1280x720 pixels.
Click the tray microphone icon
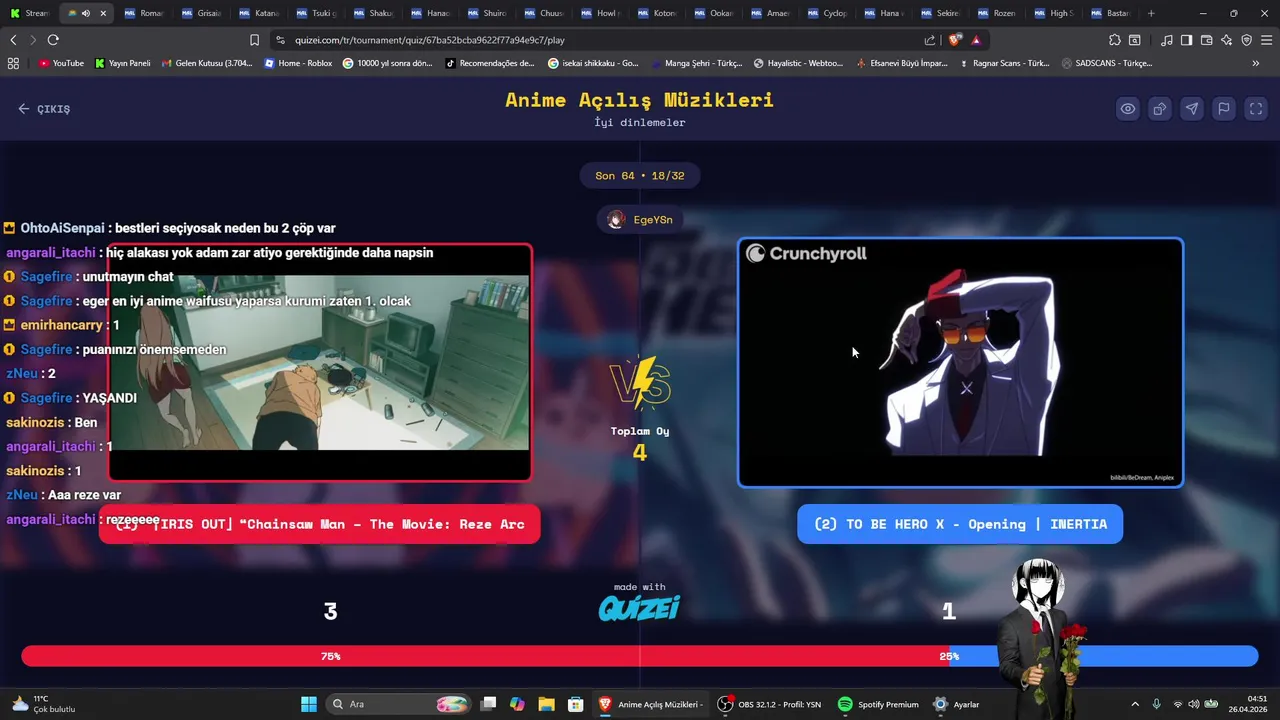pos(1157,704)
